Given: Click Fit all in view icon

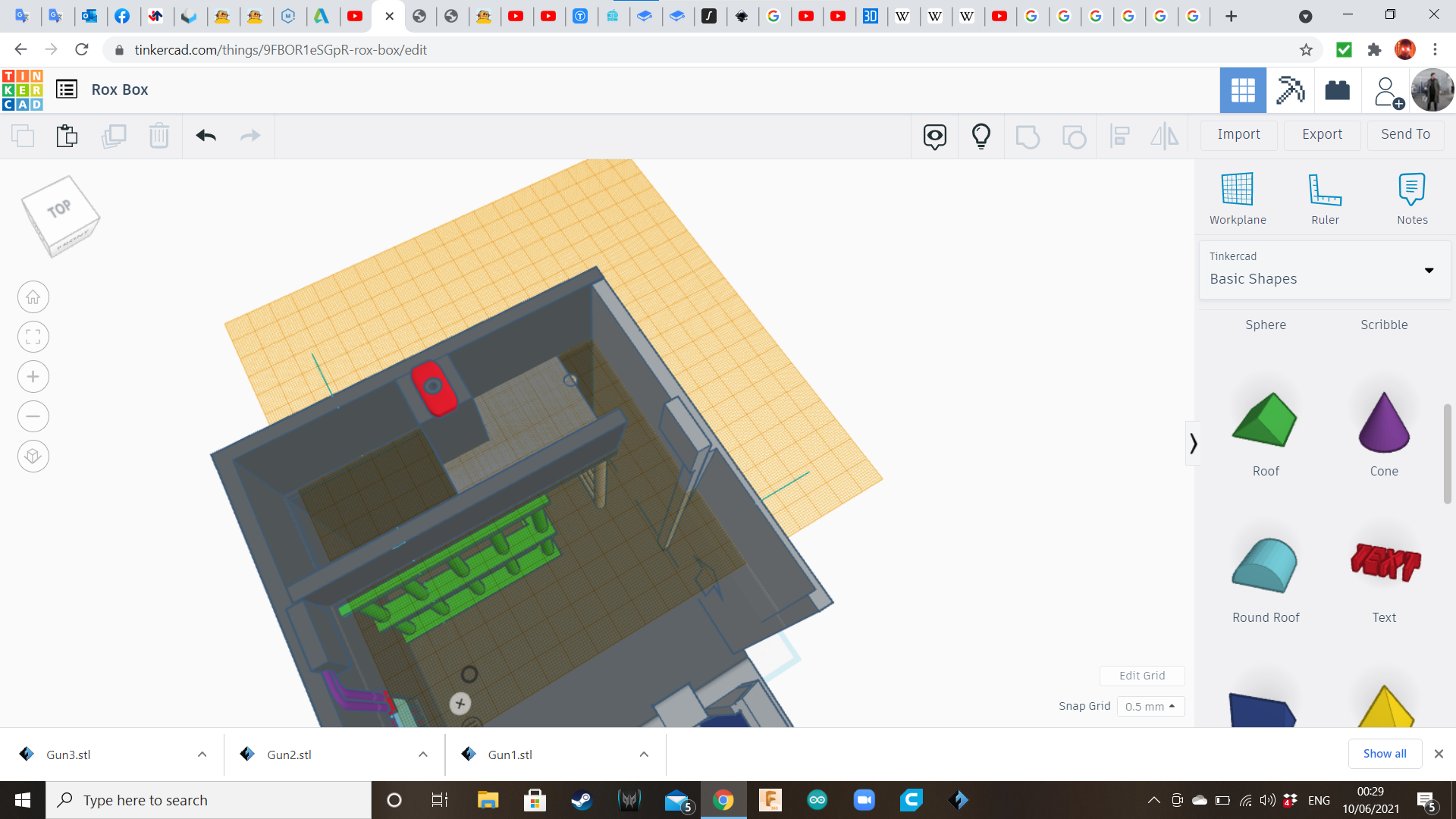Looking at the screenshot, I should point(33,337).
